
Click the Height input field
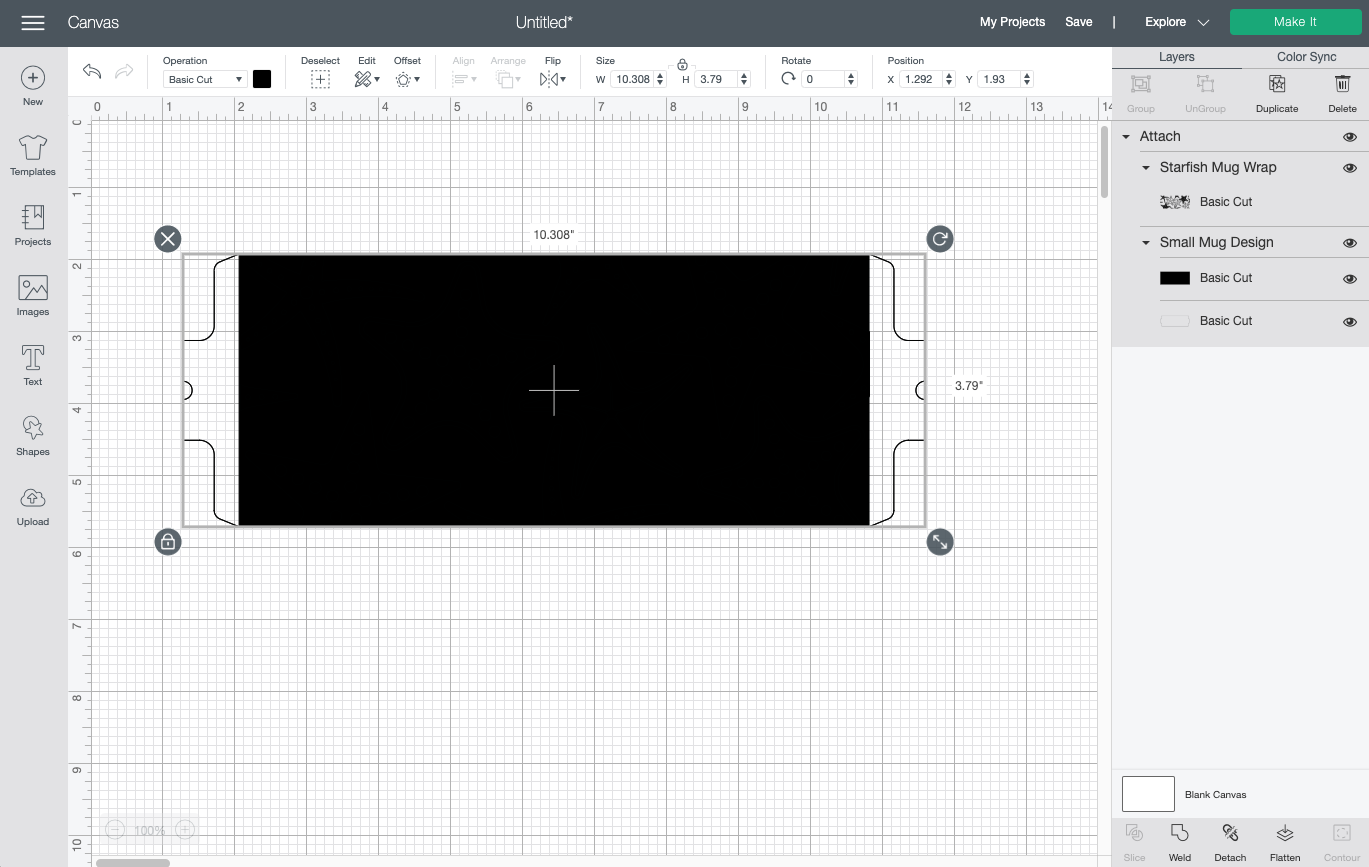(x=717, y=79)
